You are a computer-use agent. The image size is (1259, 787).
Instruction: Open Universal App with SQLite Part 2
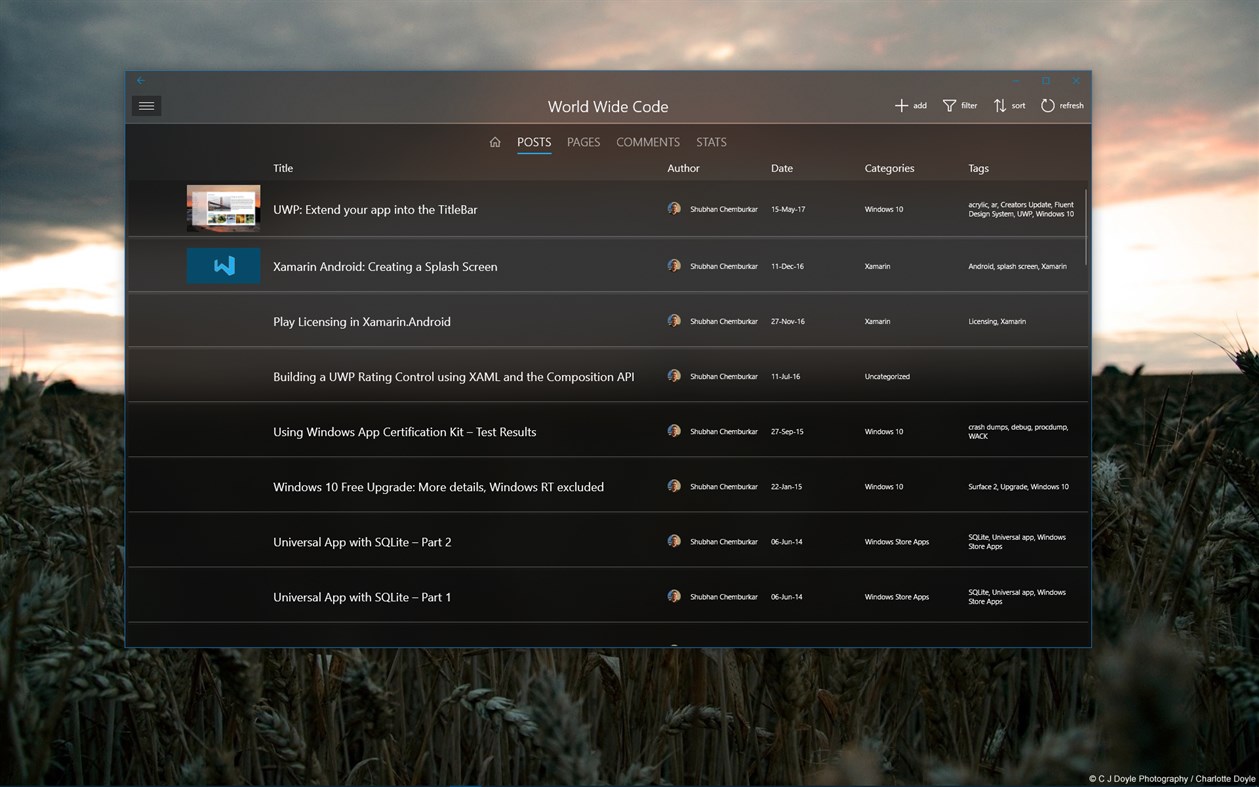click(x=362, y=541)
